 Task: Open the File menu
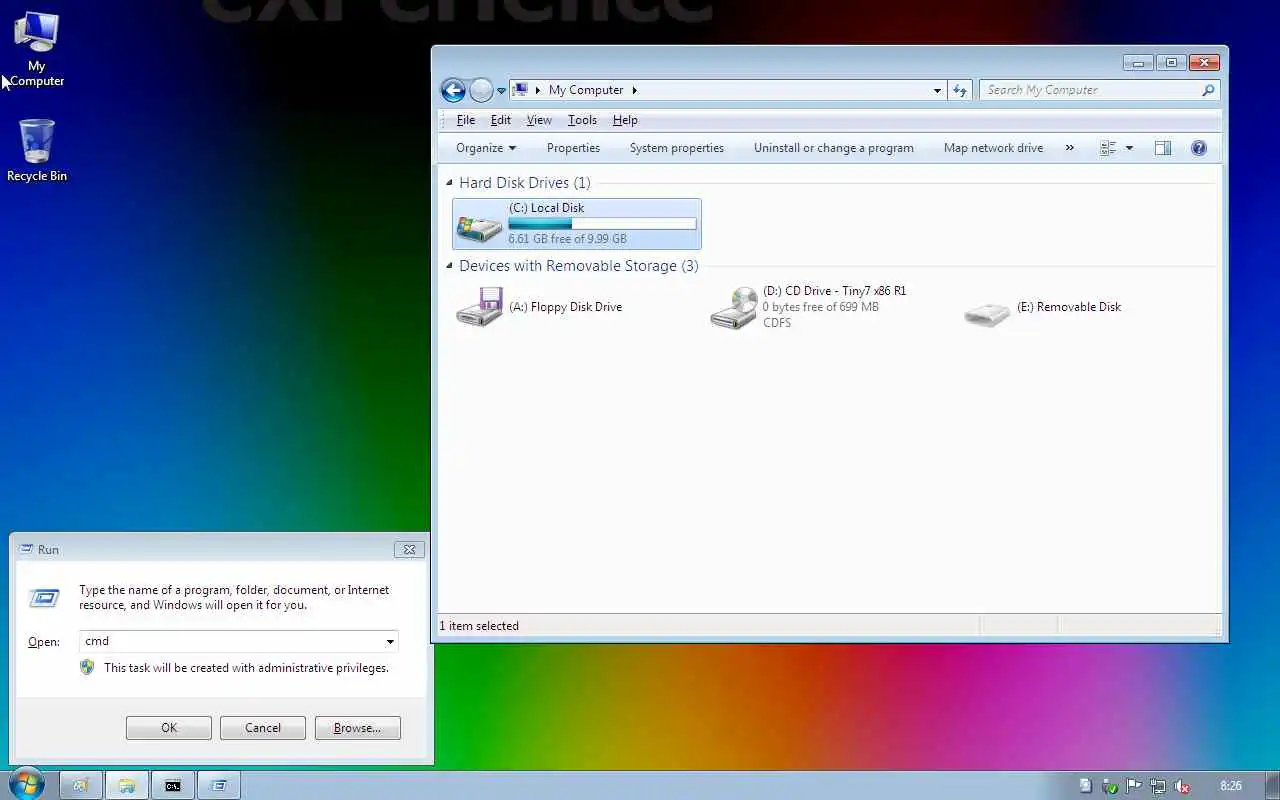(466, 120)
